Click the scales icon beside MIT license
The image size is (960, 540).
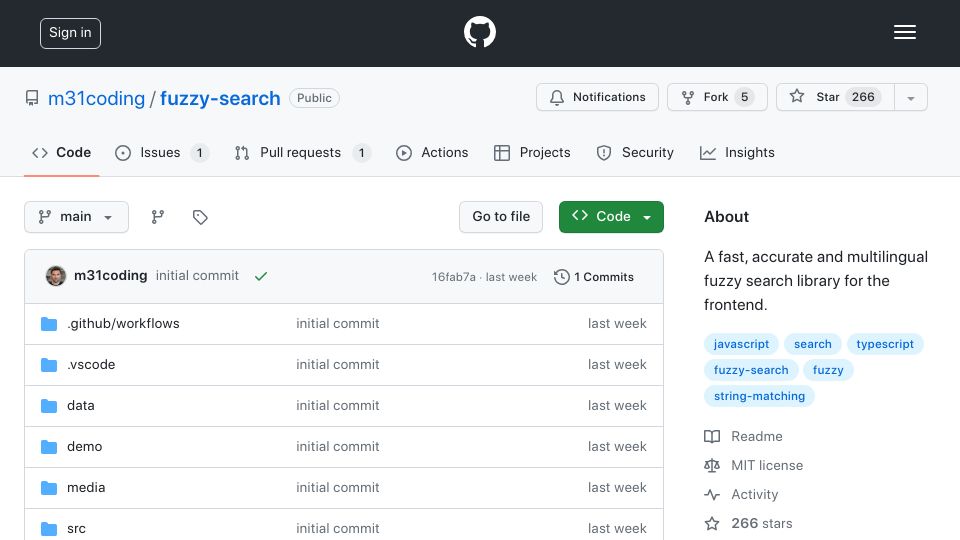712,466
